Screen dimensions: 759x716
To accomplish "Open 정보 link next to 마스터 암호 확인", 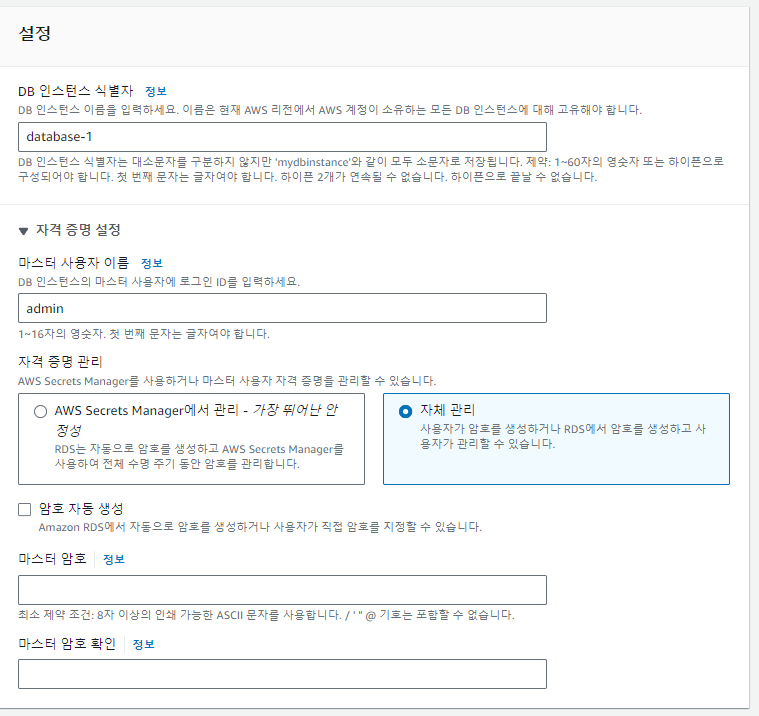I will (x=143, y=644).
